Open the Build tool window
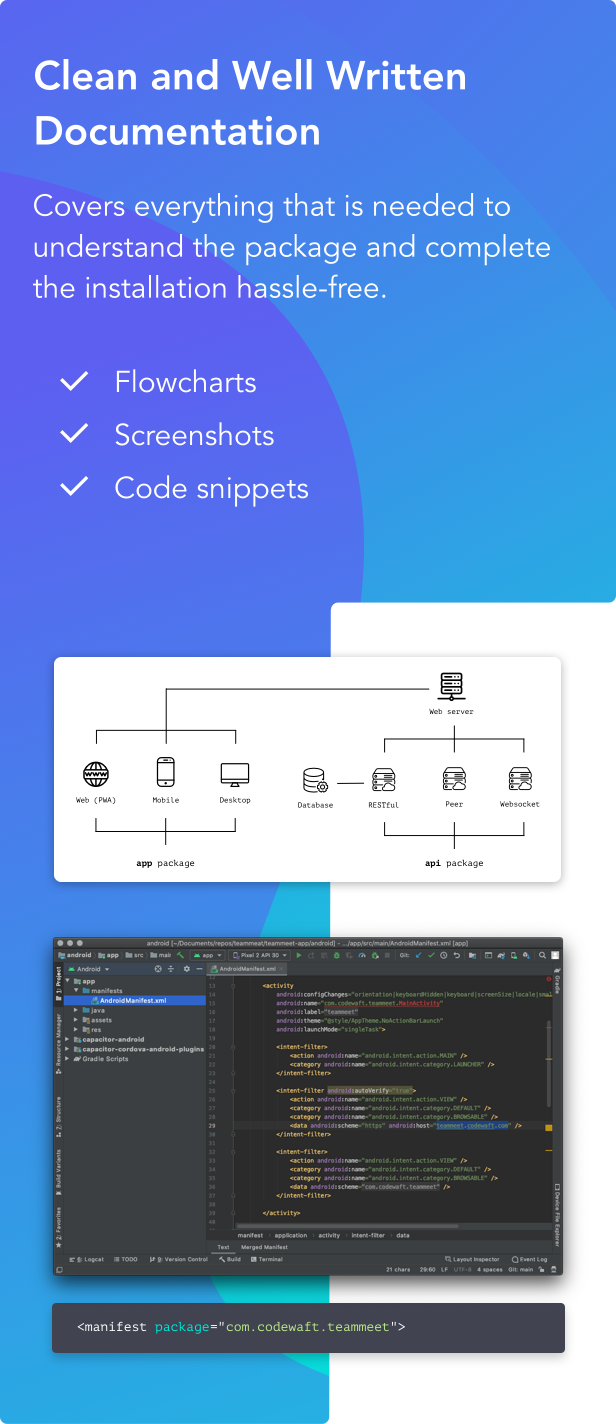The image size is (616, 1424). click(x=230, y=1259)
